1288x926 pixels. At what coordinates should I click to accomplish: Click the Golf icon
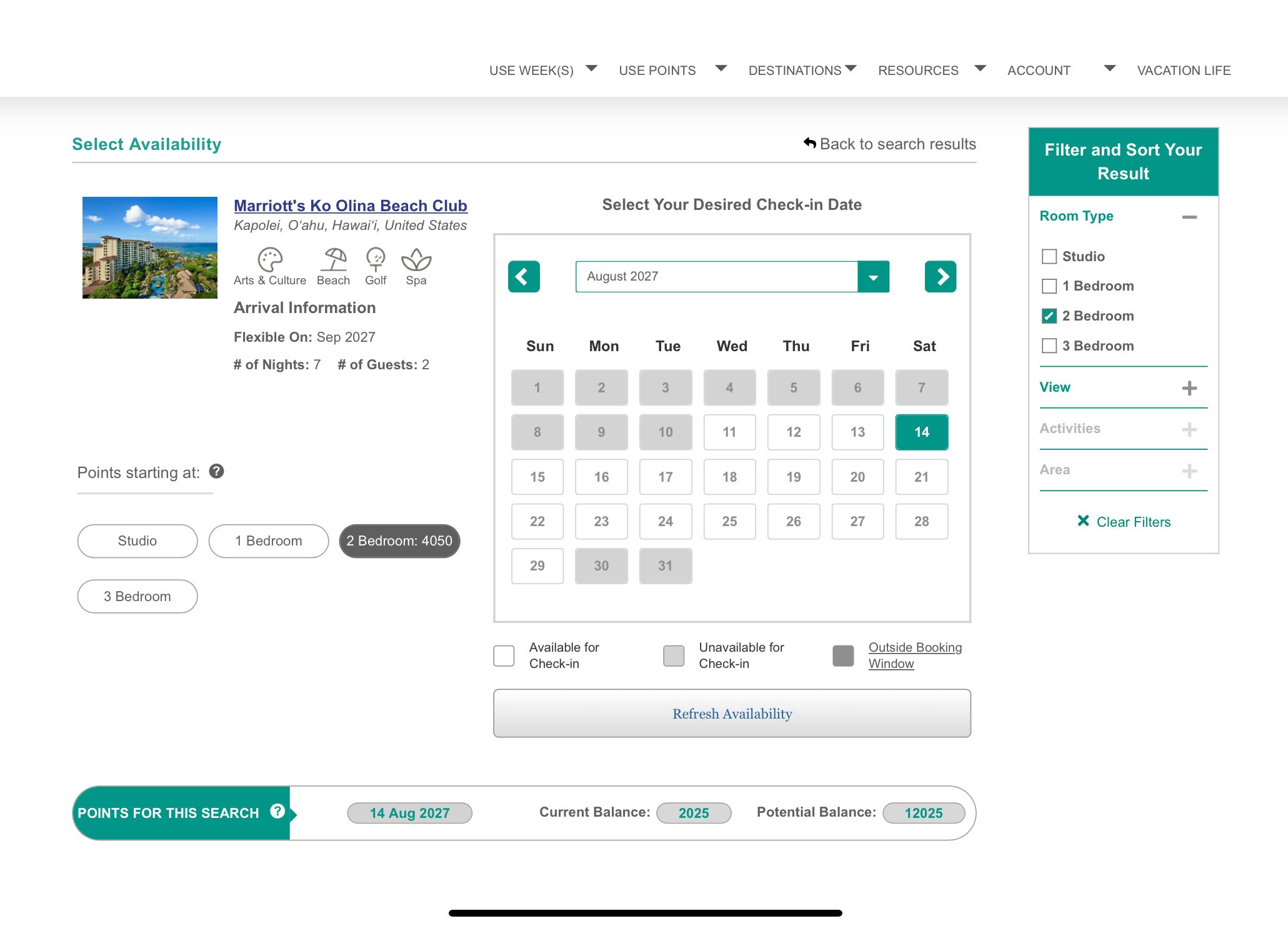coord(376,259)
